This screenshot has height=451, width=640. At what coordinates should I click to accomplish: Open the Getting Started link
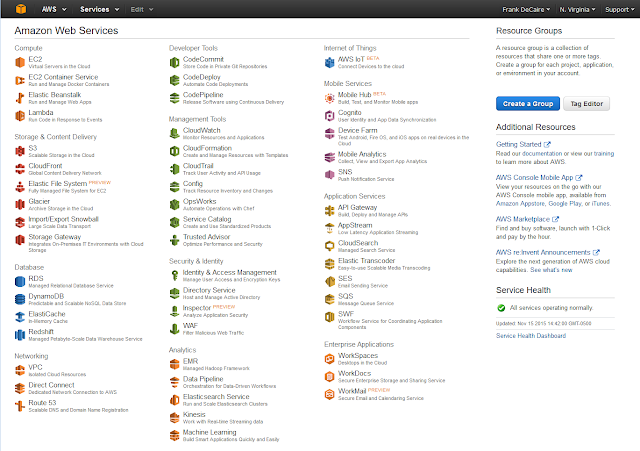point(523,144)
